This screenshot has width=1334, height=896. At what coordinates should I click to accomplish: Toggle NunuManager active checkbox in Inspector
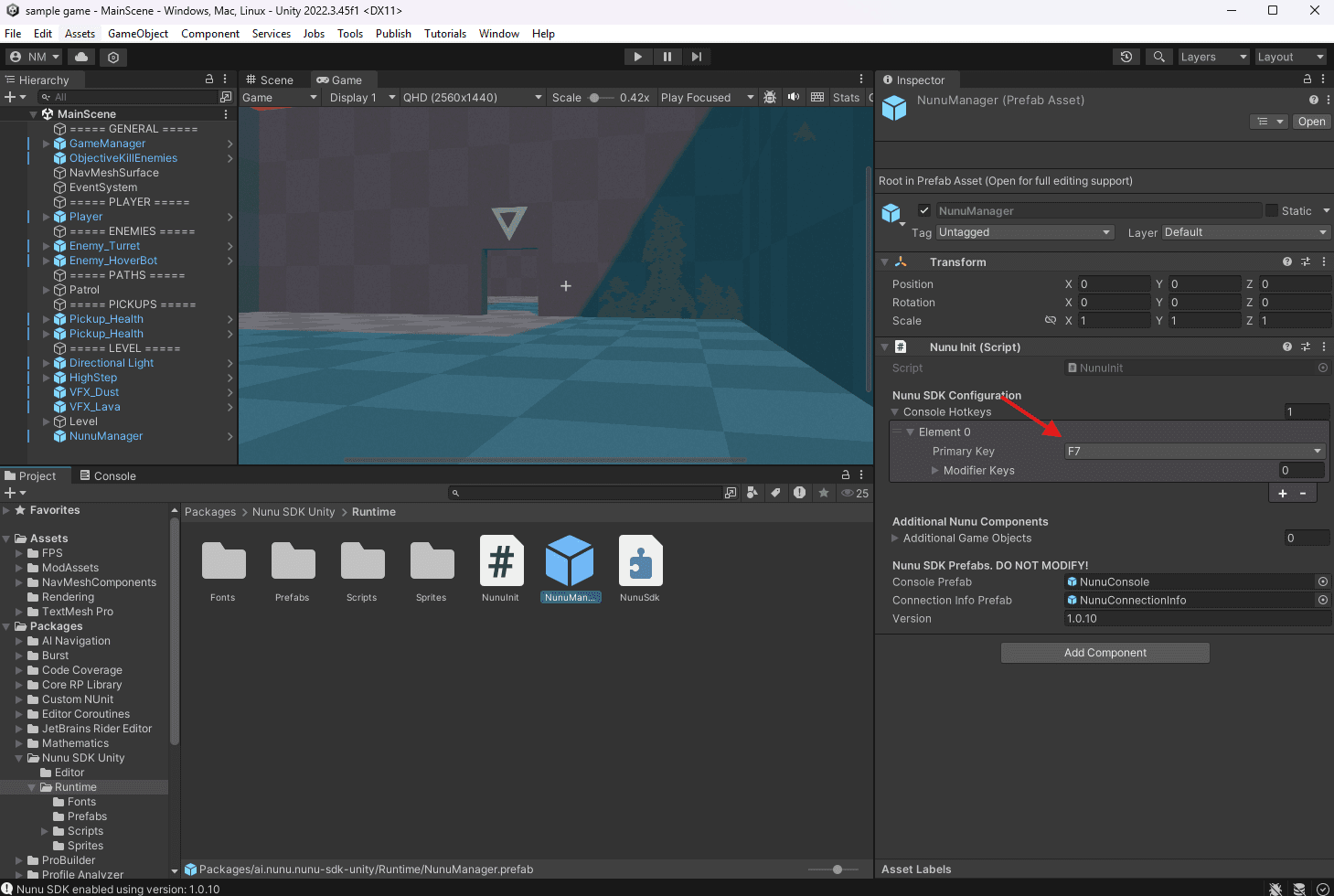(924, 210)
